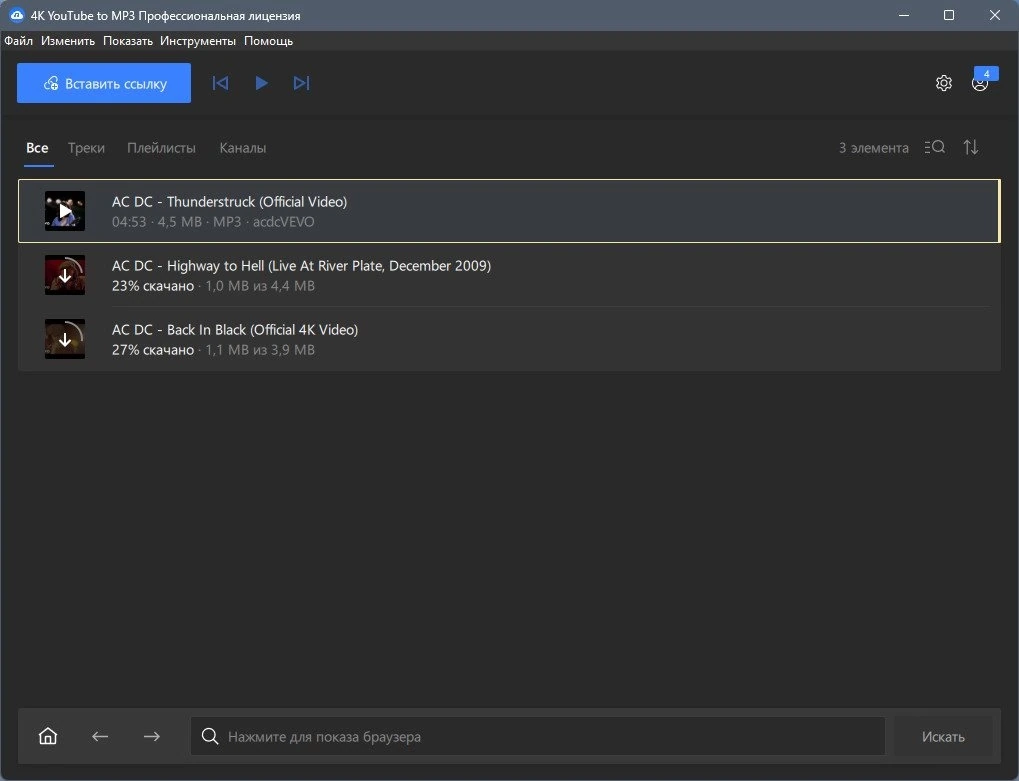1019x781 pixels.
Task: Click the 27% скачано status text
Action: pyautogui.click(x=153, y=350)
